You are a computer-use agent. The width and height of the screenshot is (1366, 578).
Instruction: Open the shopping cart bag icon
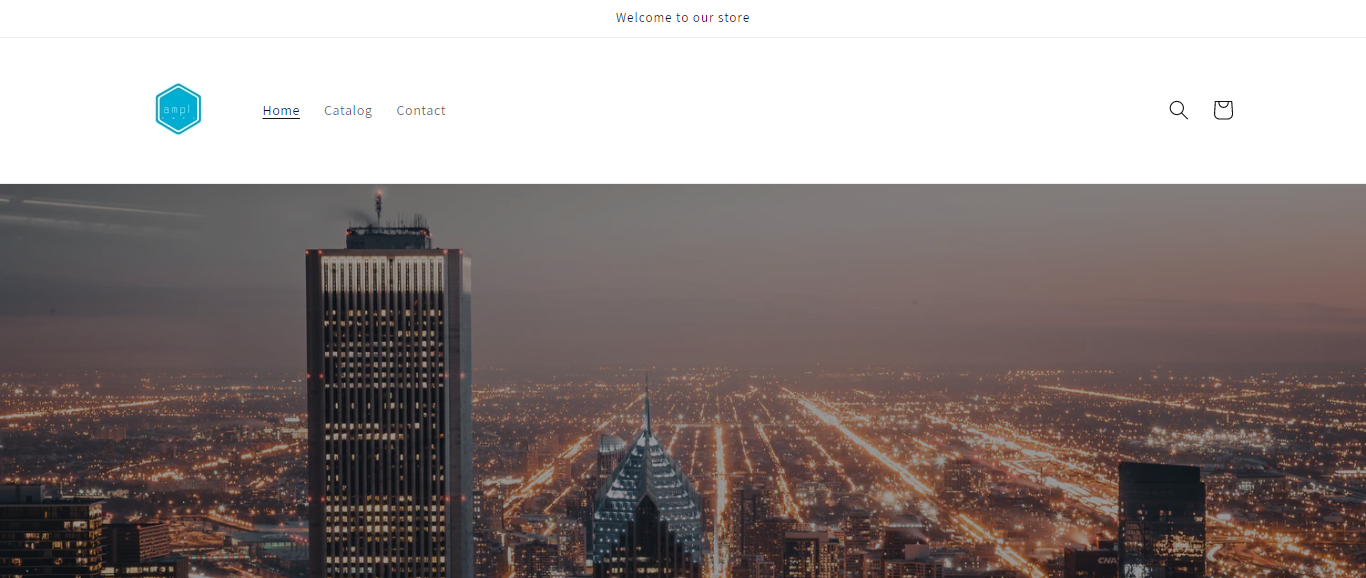(1222, 110)
